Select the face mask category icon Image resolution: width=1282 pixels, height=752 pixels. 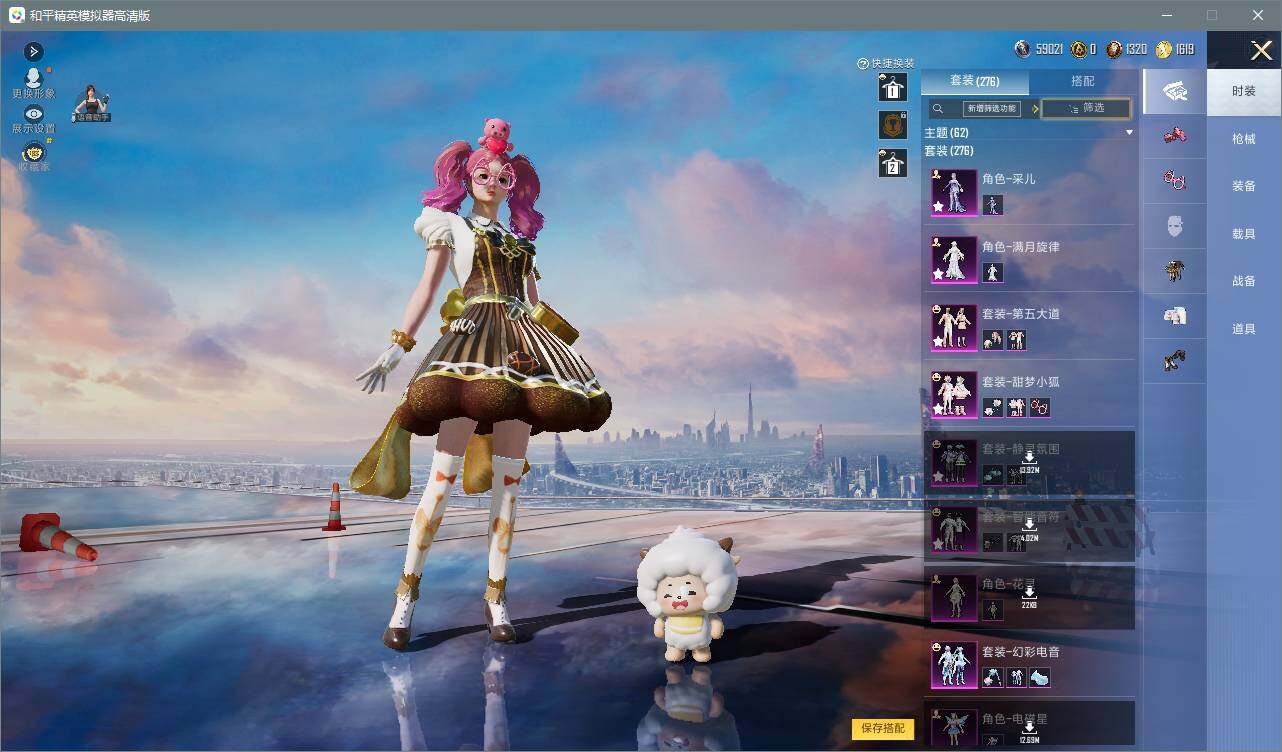(1175, 226)
